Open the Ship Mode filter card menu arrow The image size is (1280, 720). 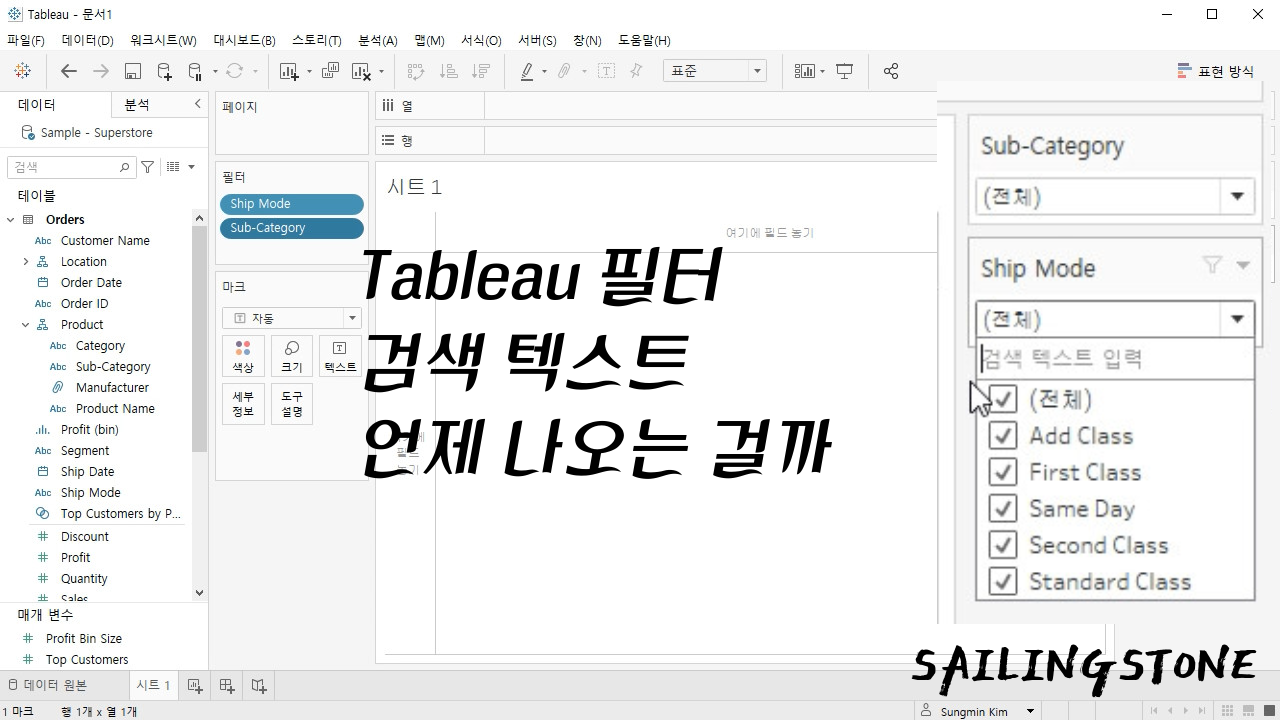pyautogui.click(x=1243, y=266)
